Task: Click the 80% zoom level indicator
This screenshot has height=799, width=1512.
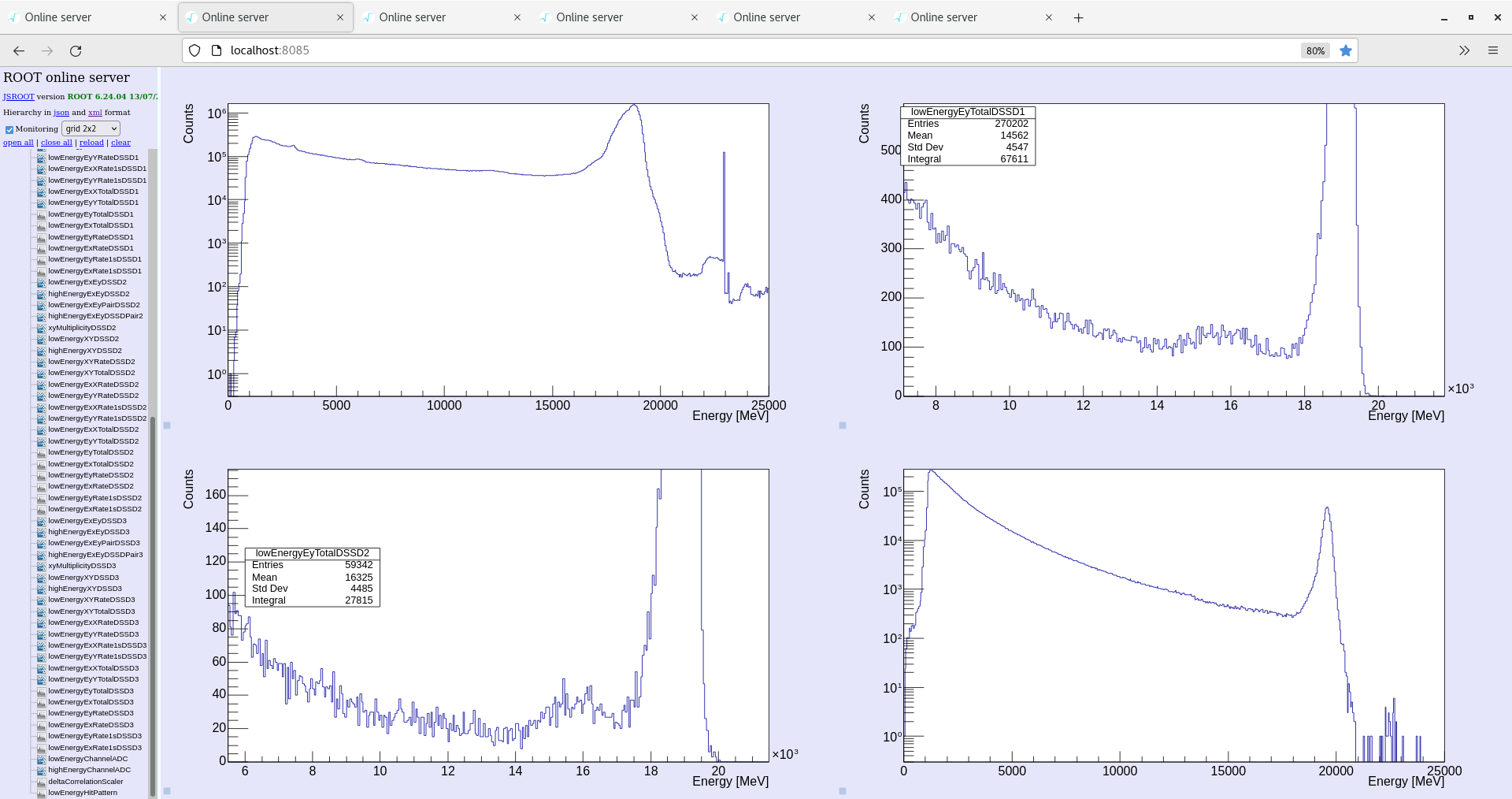Action: coord(1314,50)
